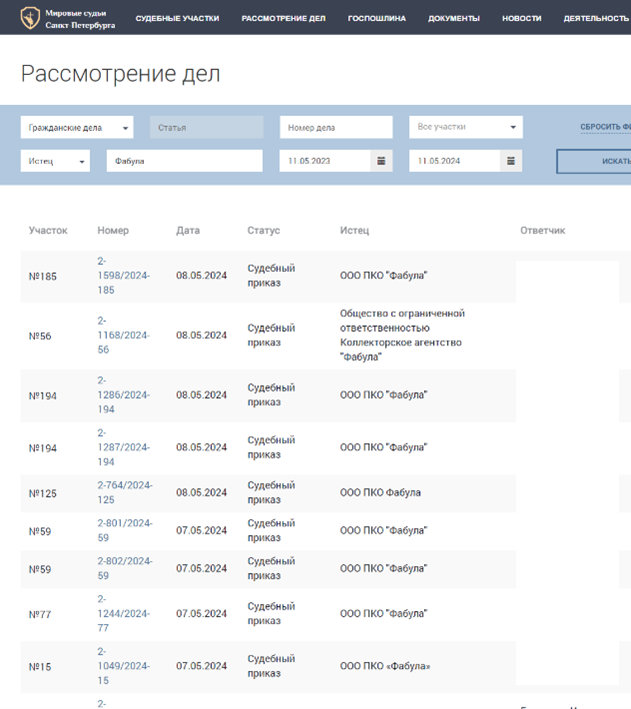Click the court emblem logo icon

click(30, 18)
